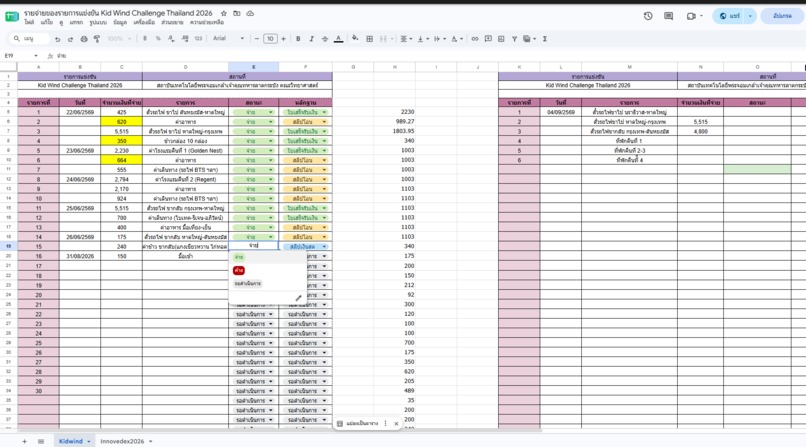Insert link using the chain icon
Viewport: 806px width, 447px height.
[x=474, y=39]
